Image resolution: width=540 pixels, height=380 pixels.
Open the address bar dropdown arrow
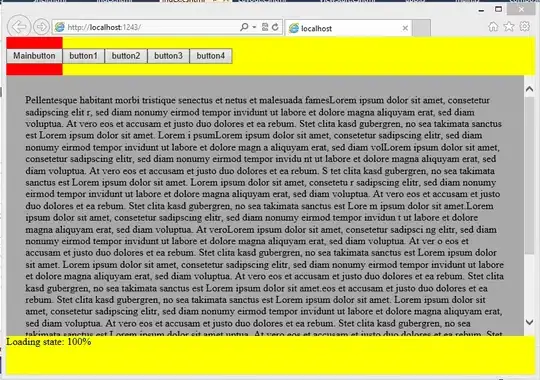click(254, 27)
